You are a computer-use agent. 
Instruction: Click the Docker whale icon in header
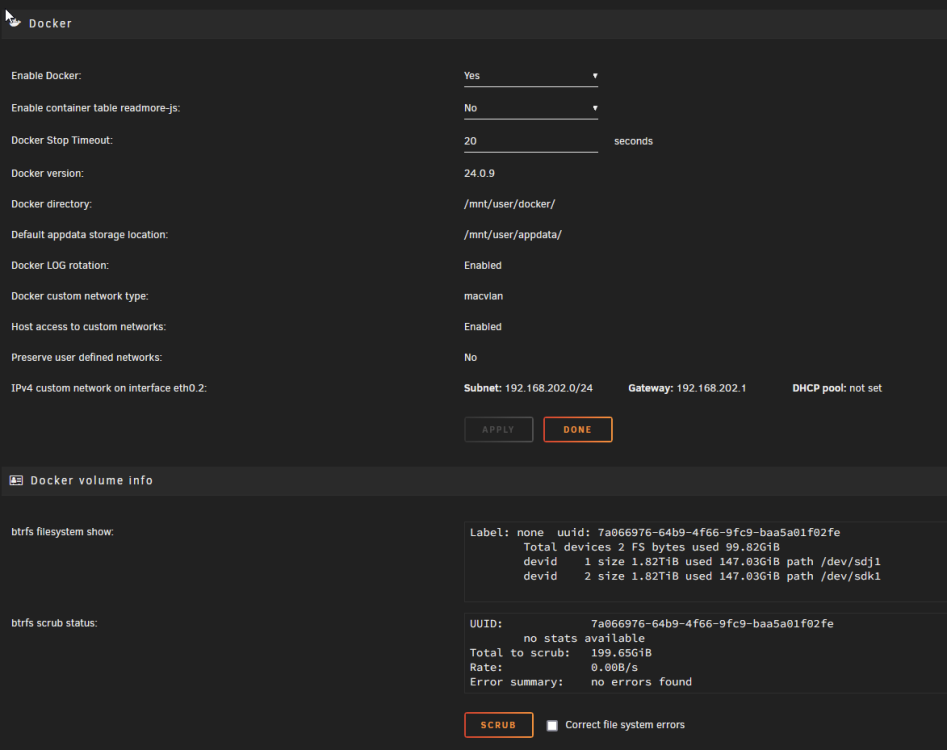click(x=14, y=23)
